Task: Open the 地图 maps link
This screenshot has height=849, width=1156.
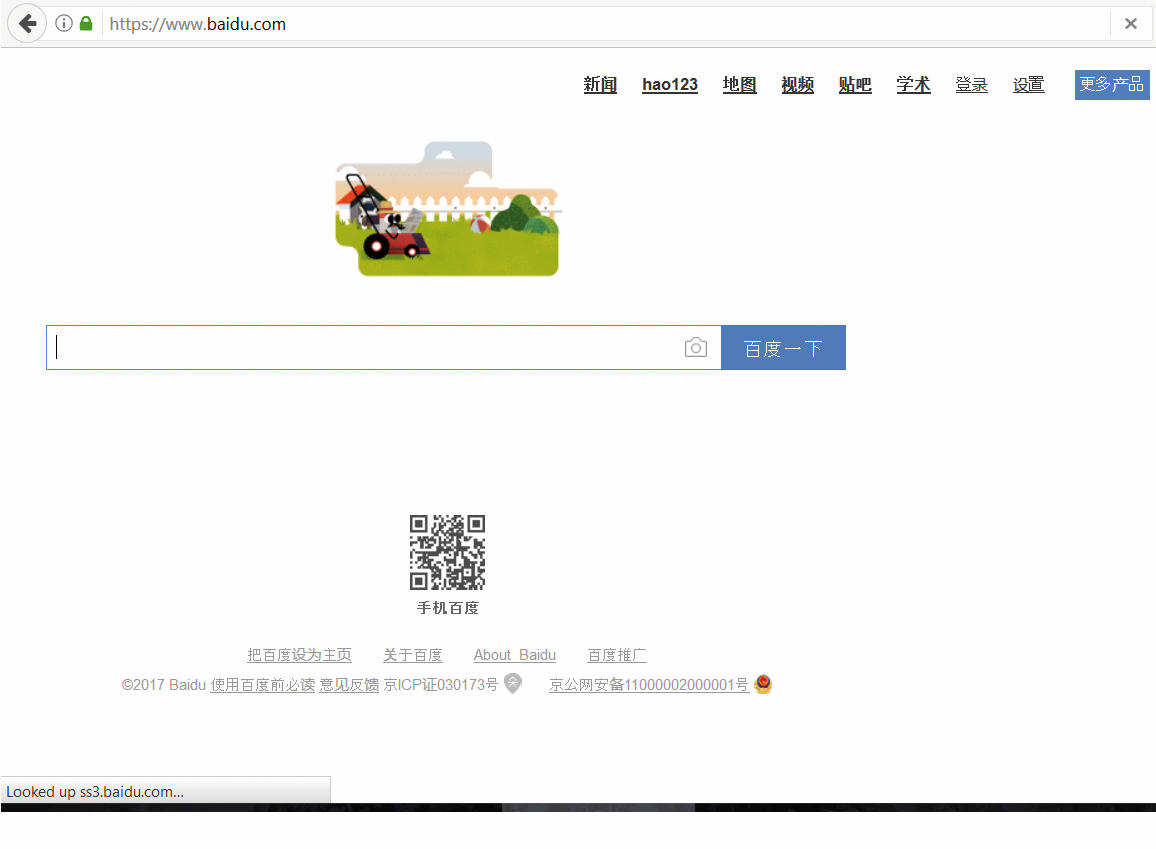Action: pos(739,85)
